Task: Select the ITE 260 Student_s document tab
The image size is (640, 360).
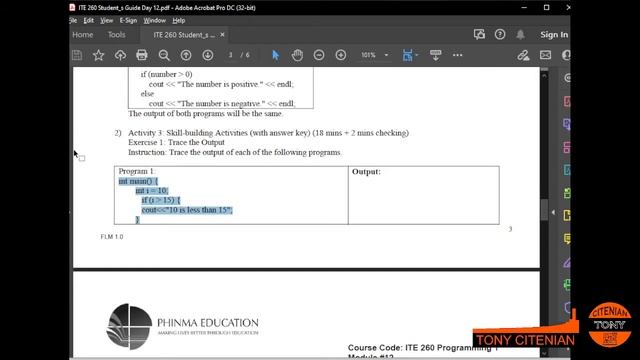Action: (184, 35)
